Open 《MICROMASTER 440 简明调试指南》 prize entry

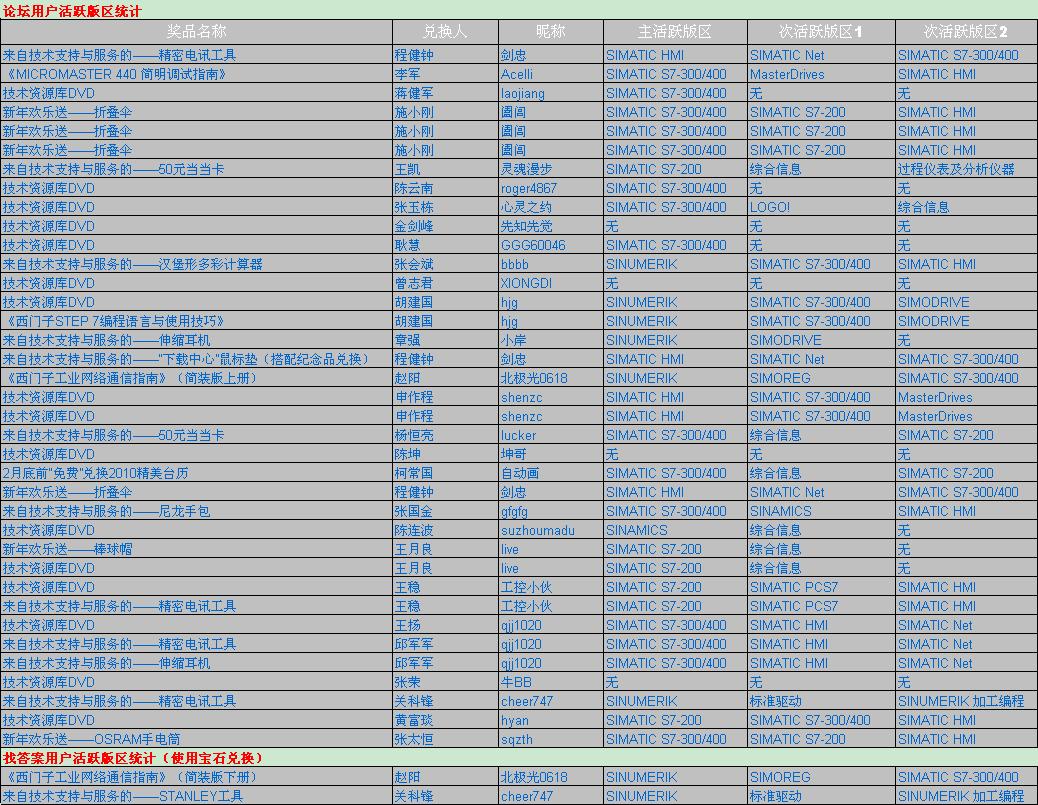115,74
